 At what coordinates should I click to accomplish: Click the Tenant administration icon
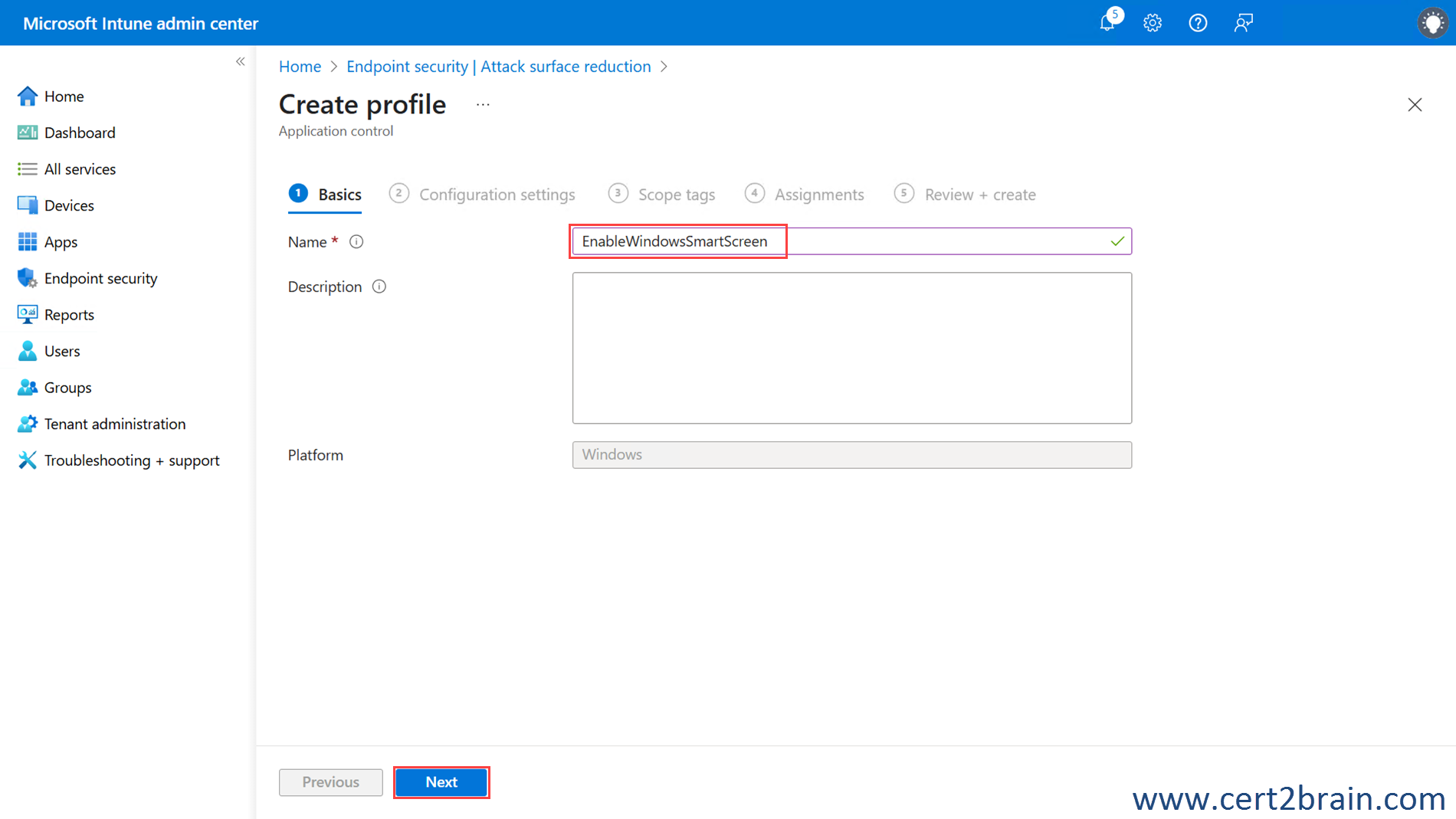[x=28, y=424]
